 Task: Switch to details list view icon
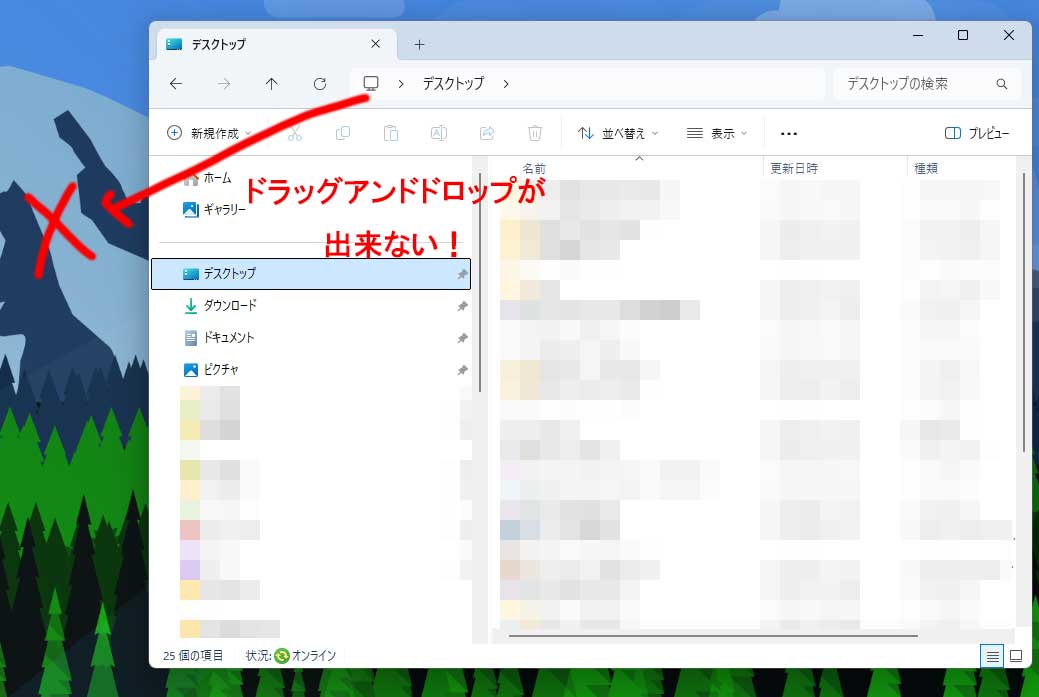992,656
